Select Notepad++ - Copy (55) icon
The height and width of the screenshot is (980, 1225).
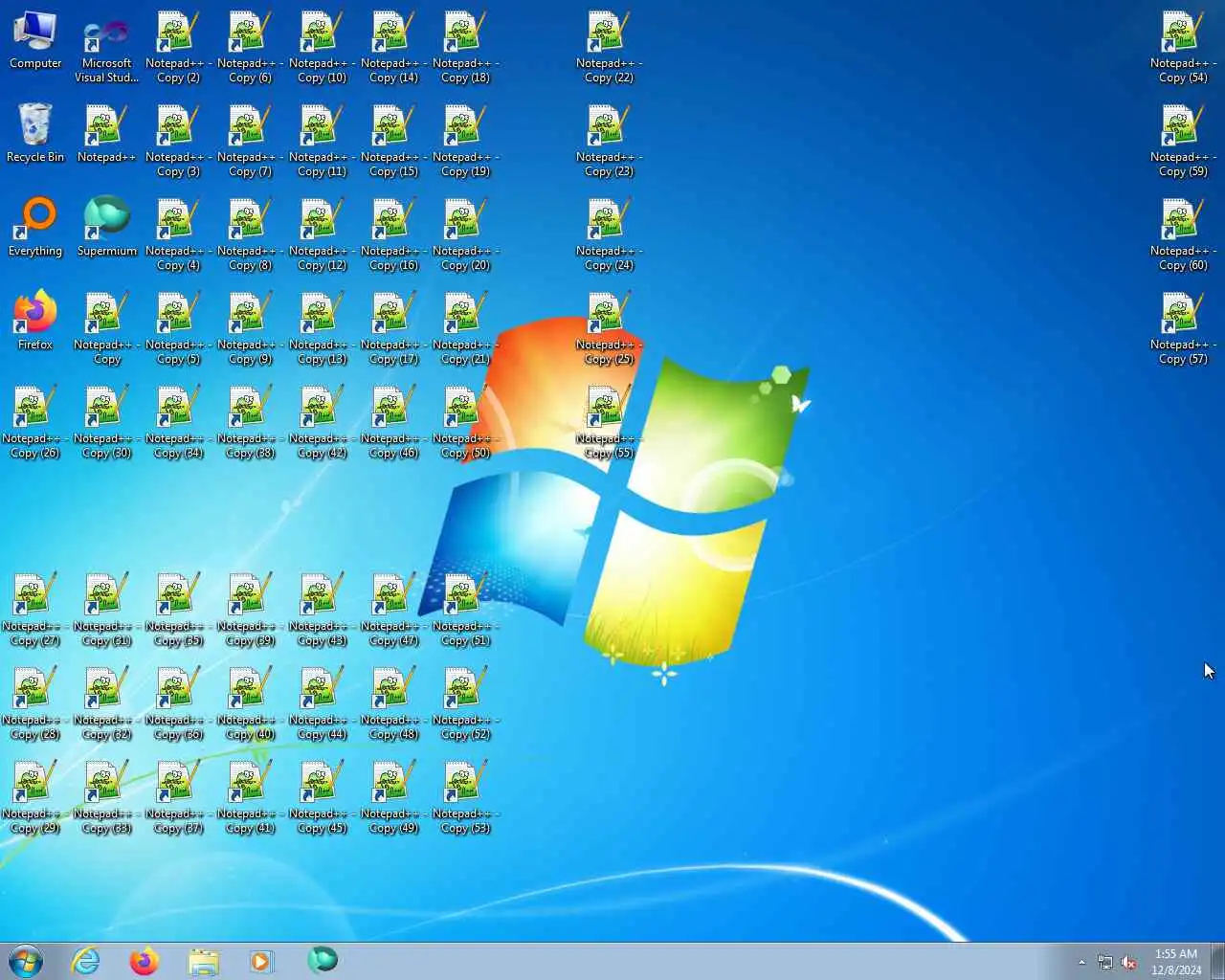click(x=610, y=422)
